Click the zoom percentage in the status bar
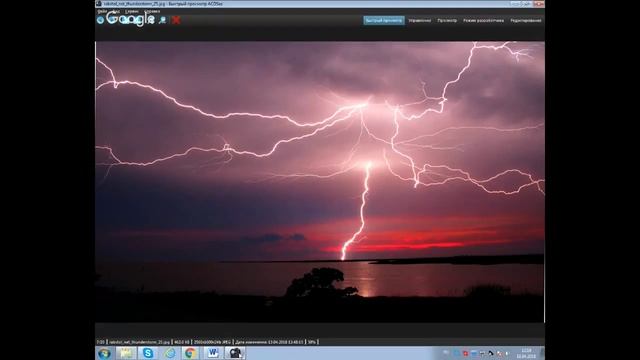 coord(312,342)
